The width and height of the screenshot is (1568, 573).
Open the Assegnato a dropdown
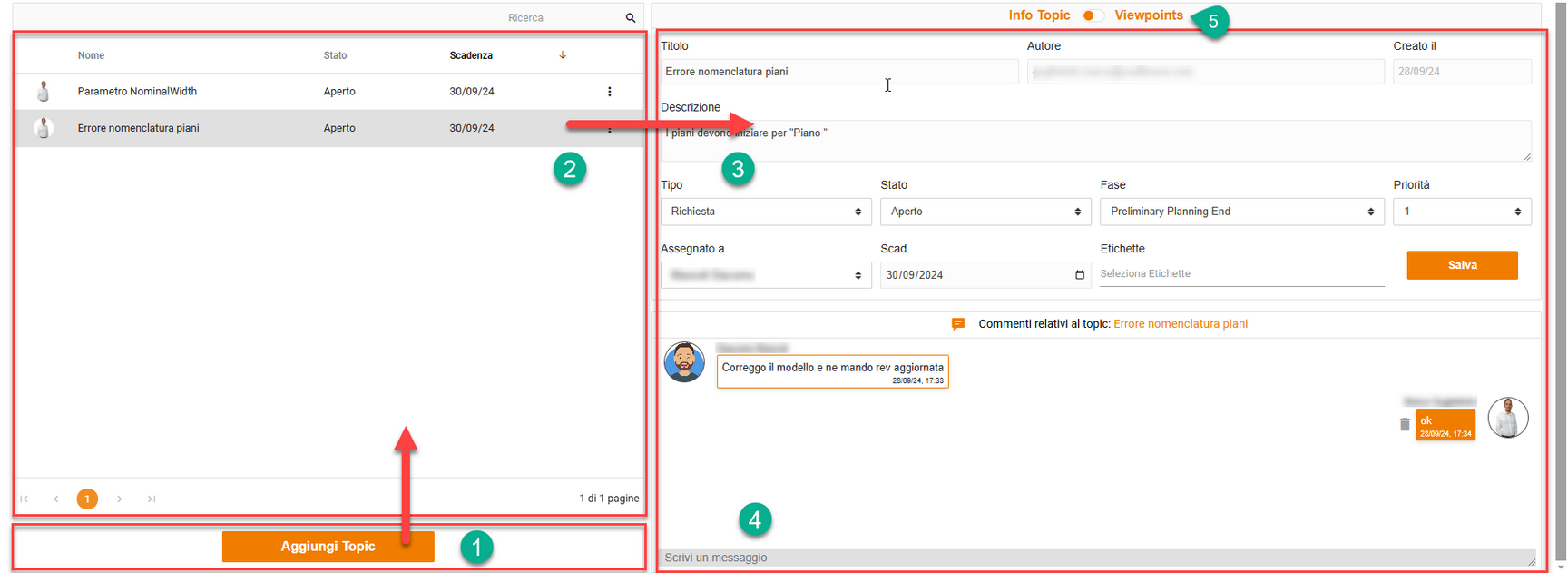pos(766,275)
